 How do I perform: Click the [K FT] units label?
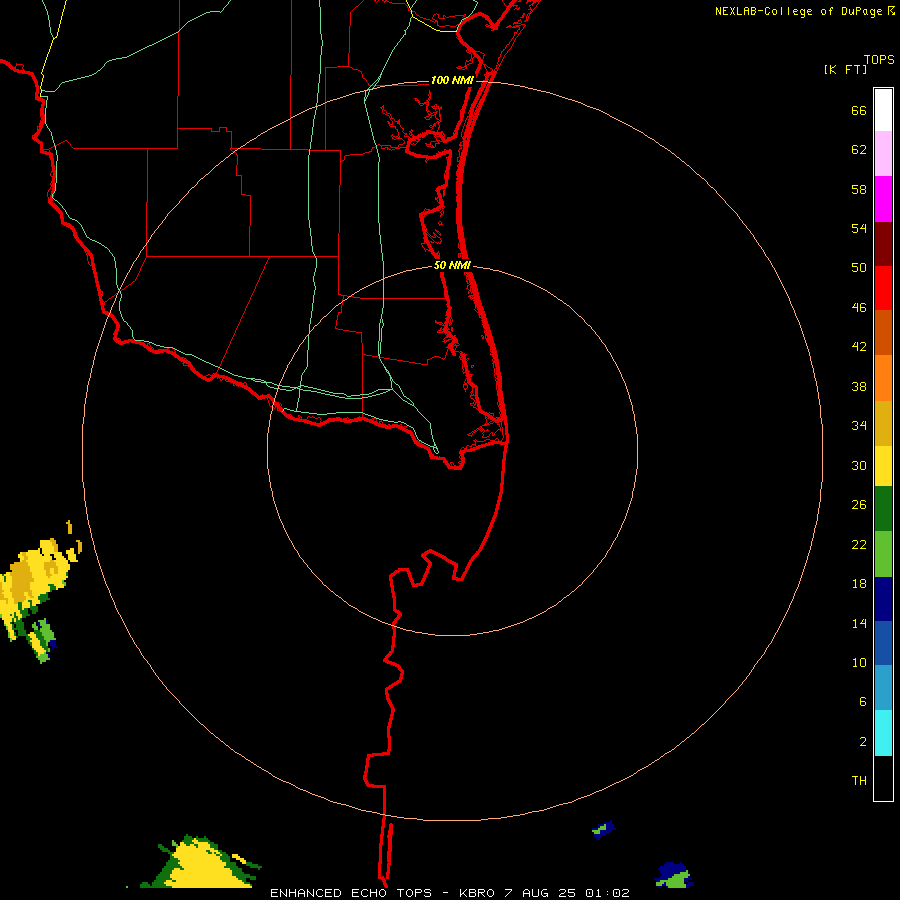click(845, 70)
